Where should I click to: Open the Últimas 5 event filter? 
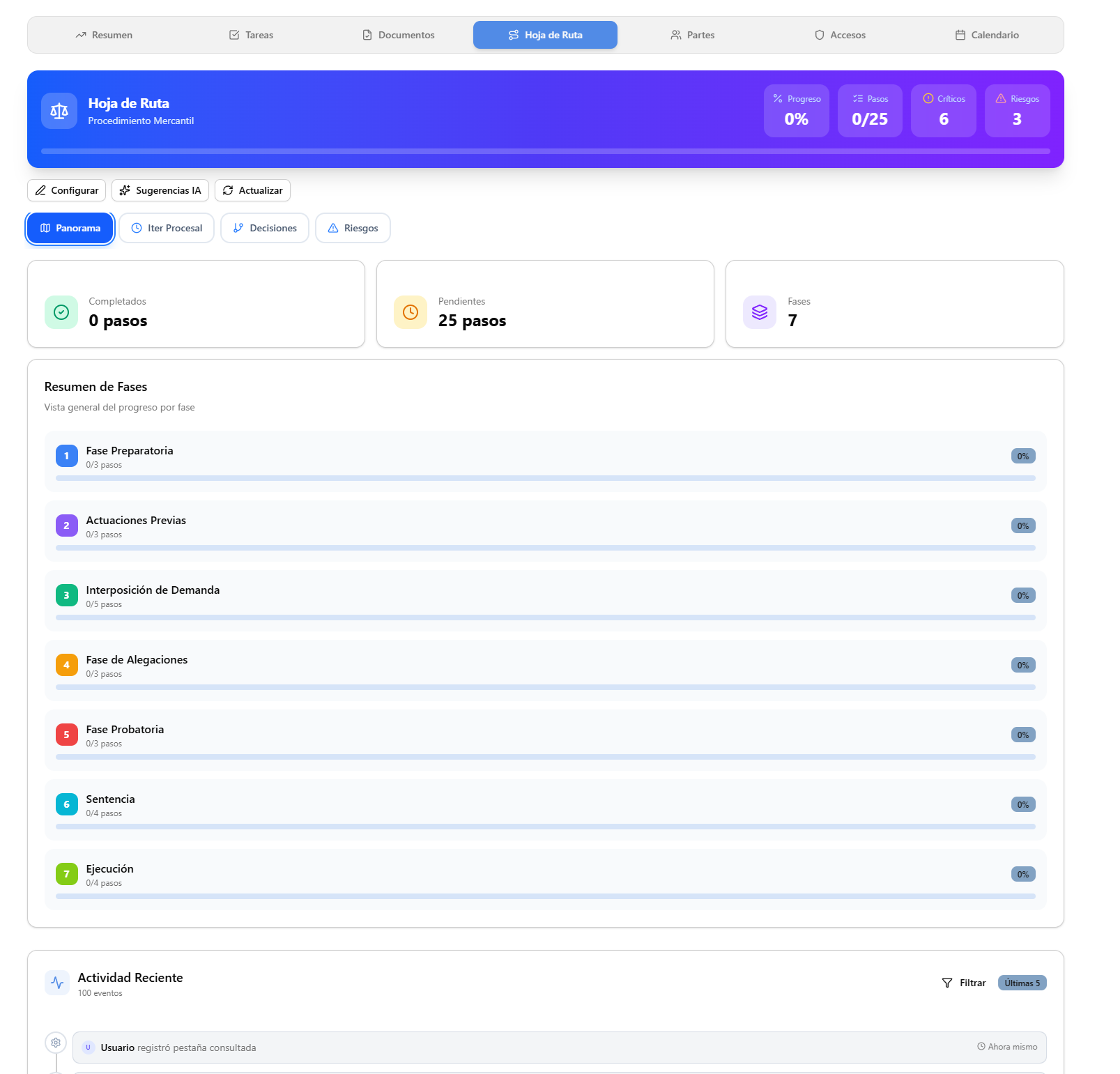pos(1022,983)
